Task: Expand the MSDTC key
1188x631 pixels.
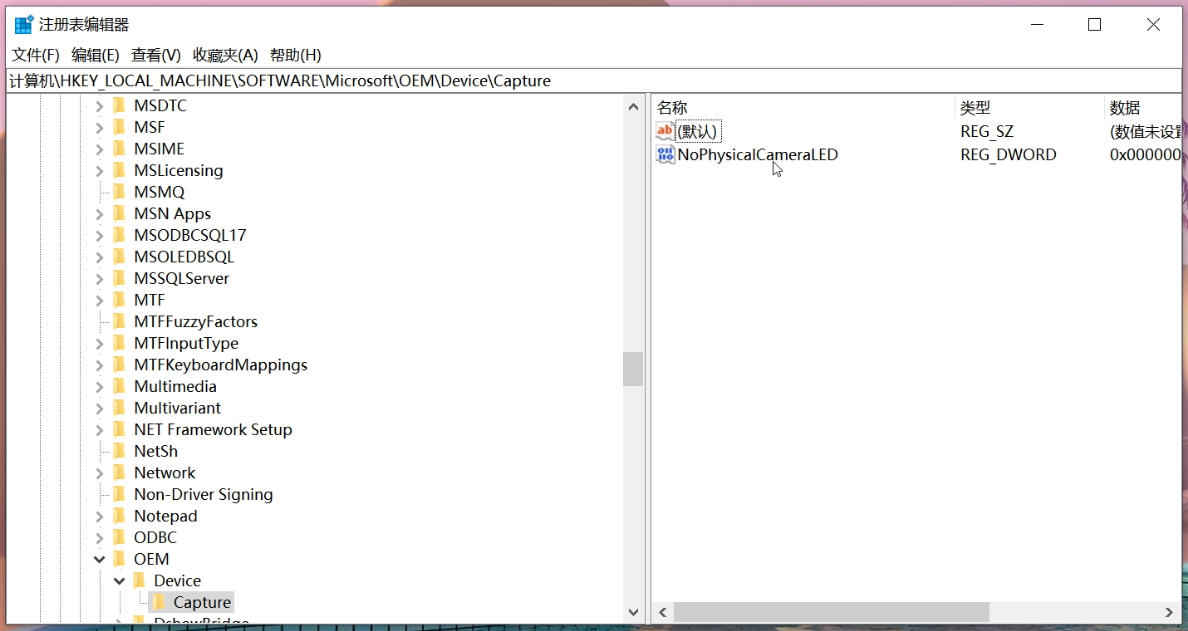Action: pos(99,106)
